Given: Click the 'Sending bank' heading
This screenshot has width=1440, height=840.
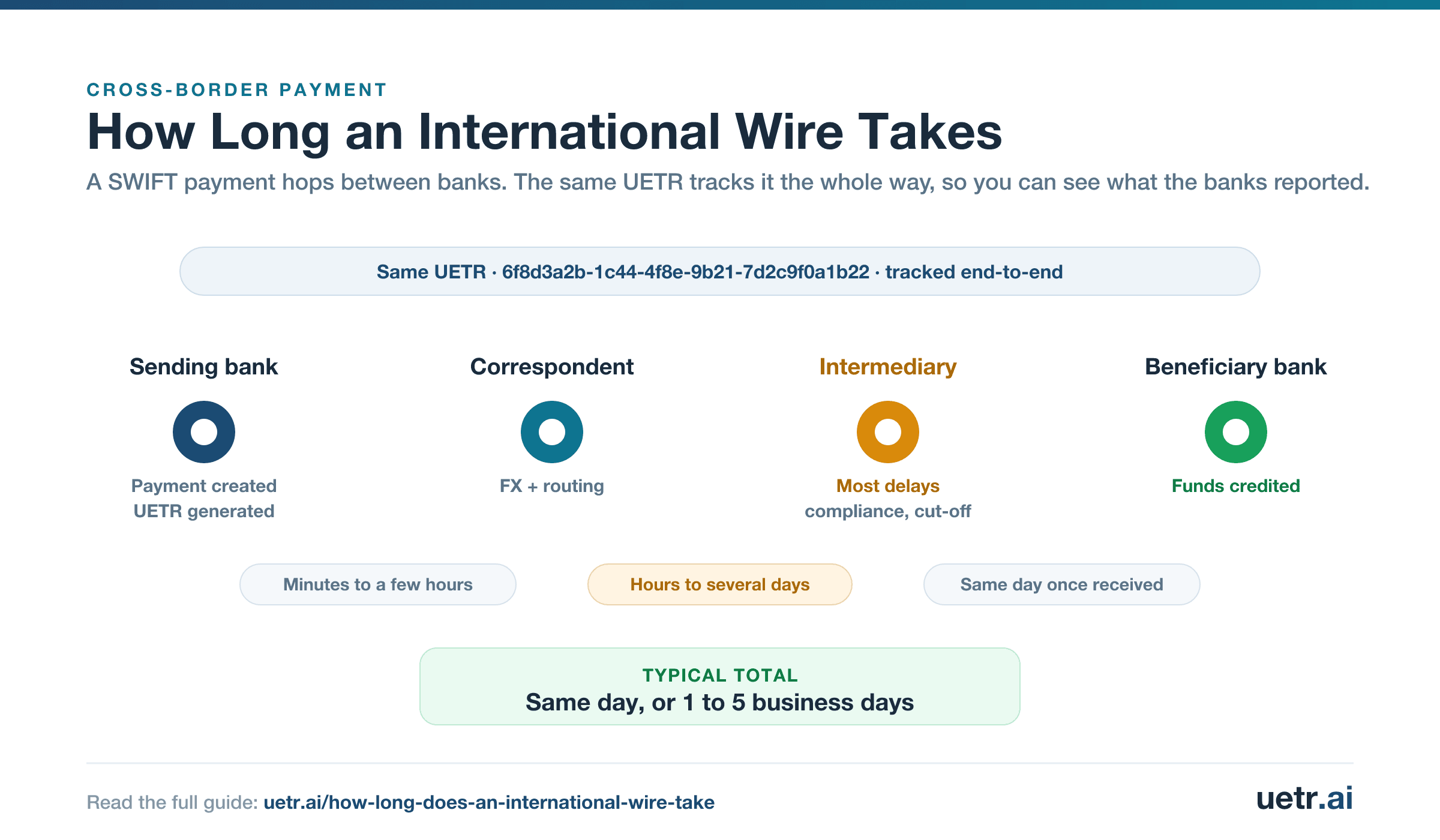Looking at the screenshot, I should point(204,367).
